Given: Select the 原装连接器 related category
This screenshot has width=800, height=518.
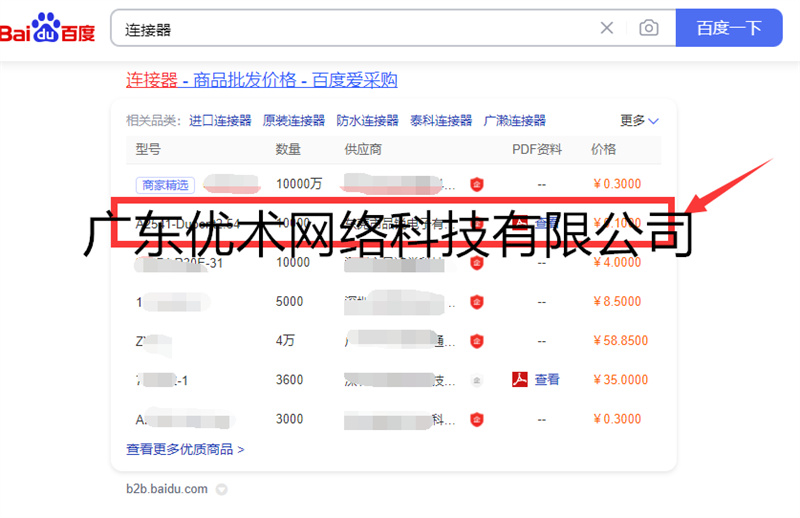Looking at the screenshot, I should pyautogui.click(x=294, y=120).
